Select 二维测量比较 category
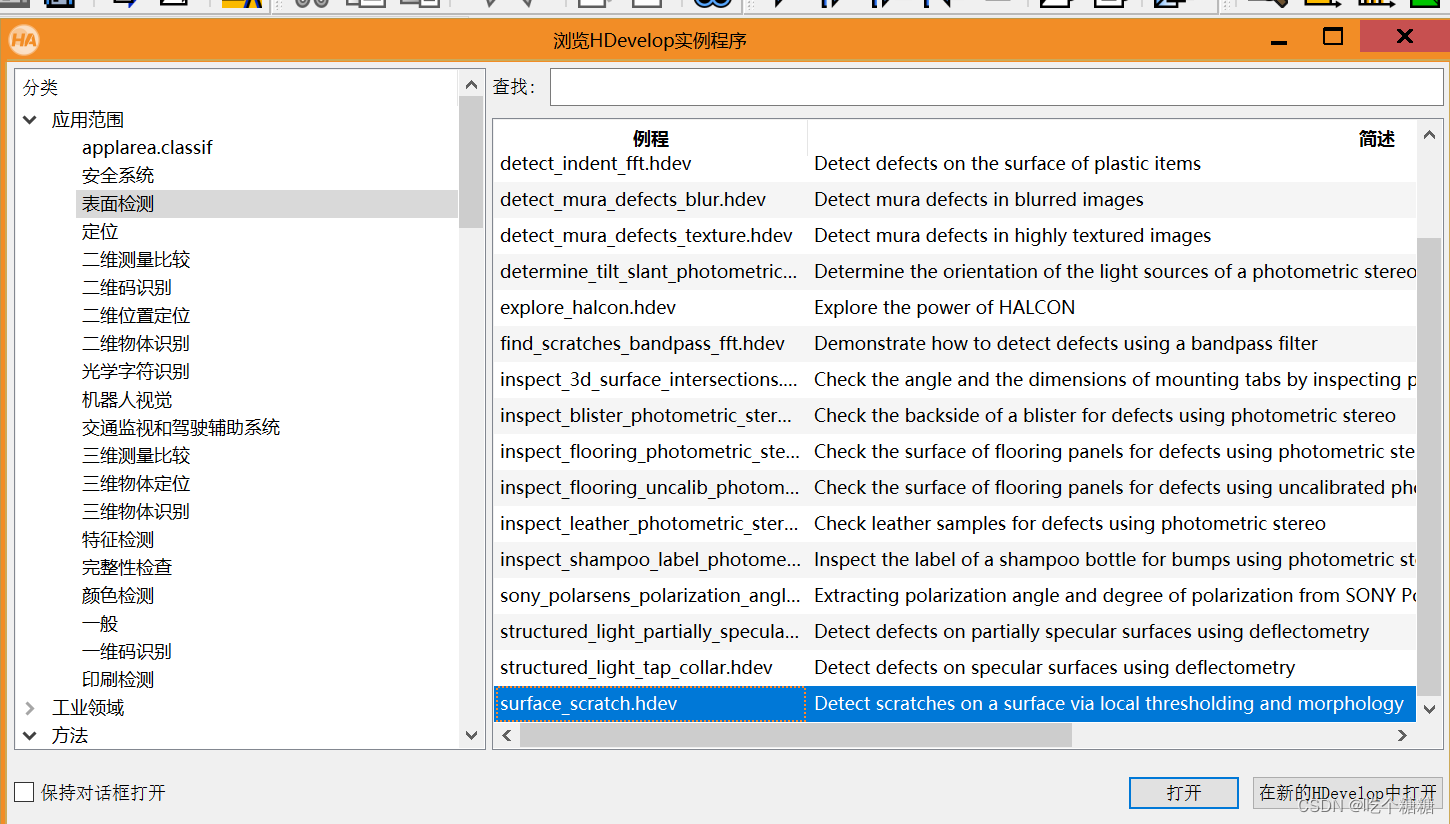This screenshot has height=824, width=1450. [x=136, y=260]
